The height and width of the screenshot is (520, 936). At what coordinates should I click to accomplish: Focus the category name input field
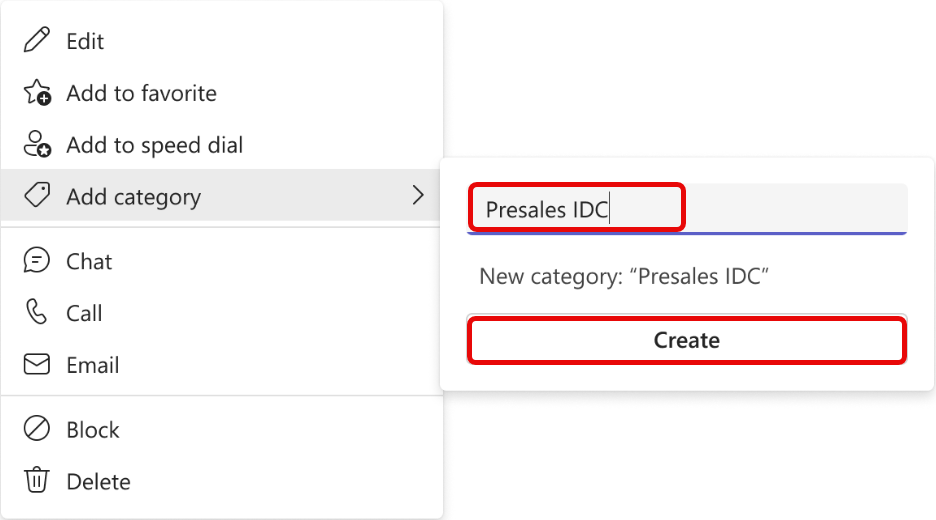coord(687,209)
